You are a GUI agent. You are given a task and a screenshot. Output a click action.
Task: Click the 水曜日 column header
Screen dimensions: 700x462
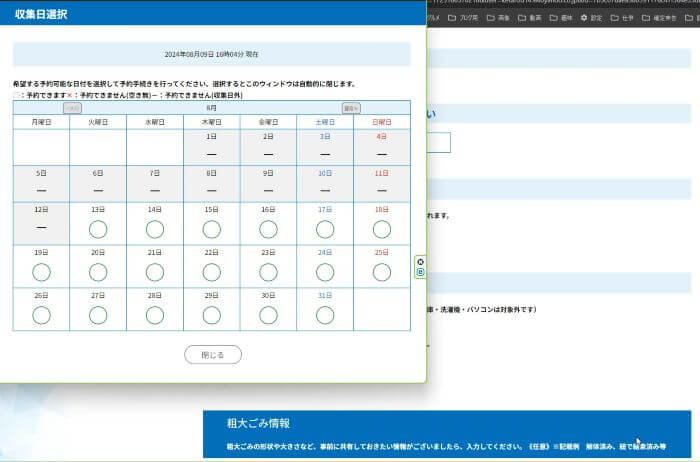tap(154, 122)
